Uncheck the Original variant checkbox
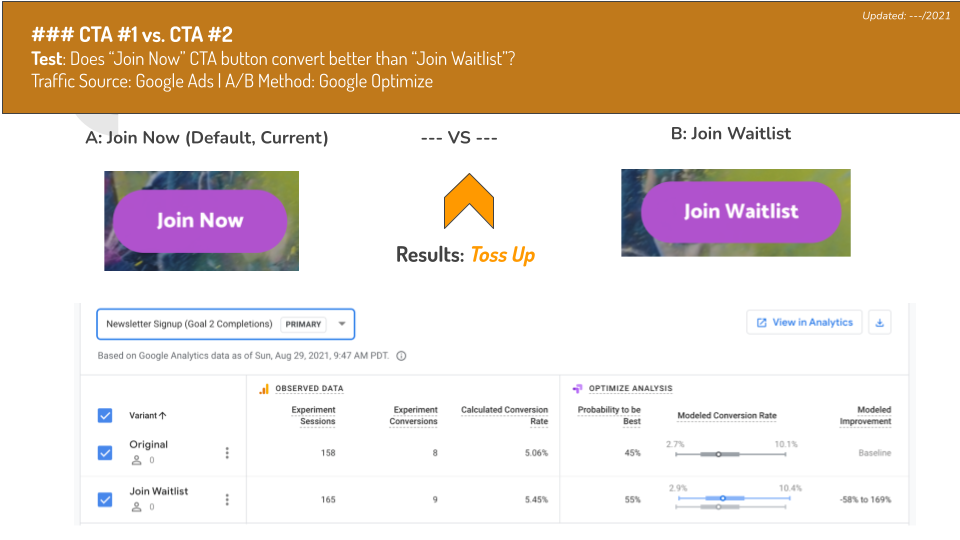Image resolution: width=960 pixels, height=540 pixels. tap(105, 453)
